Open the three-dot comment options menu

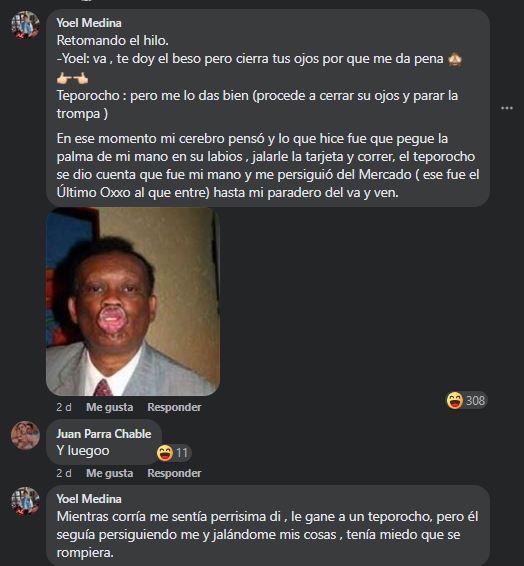[x=507, y=108]
